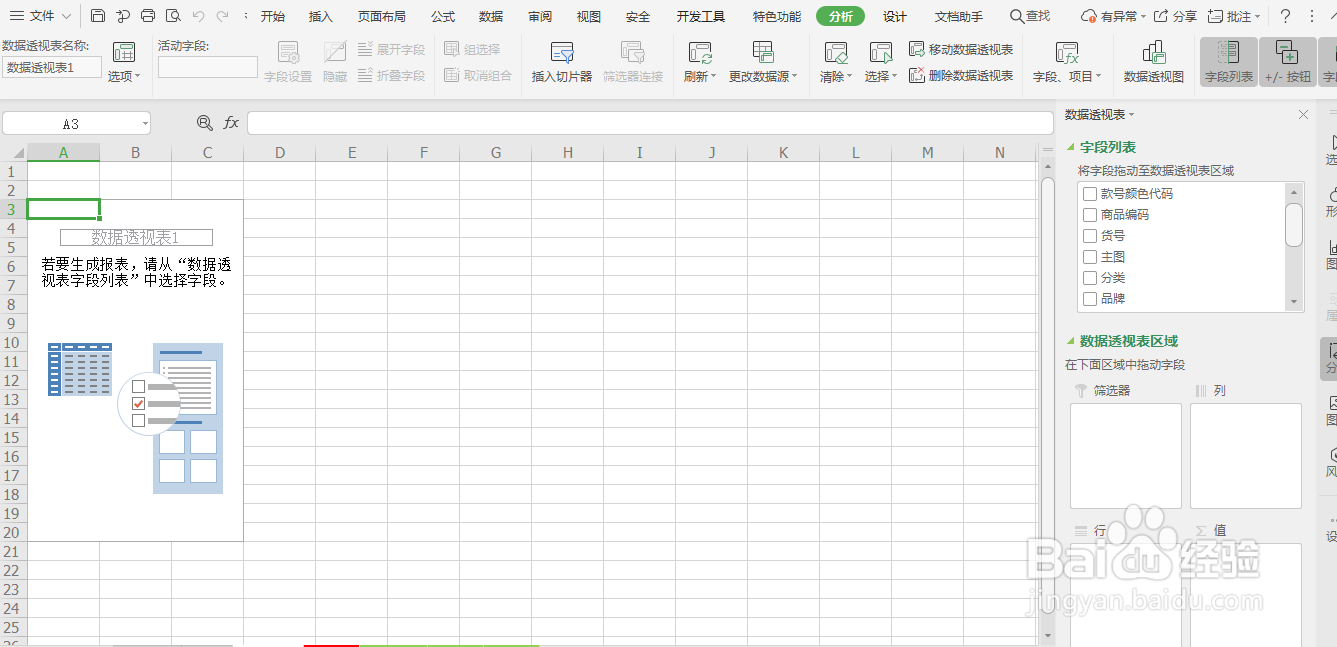Image resolution: width=1337 pixels, height=647 pixels.
Task: Open the 视图 ribbon tab
Action: [x=589, y=16]
